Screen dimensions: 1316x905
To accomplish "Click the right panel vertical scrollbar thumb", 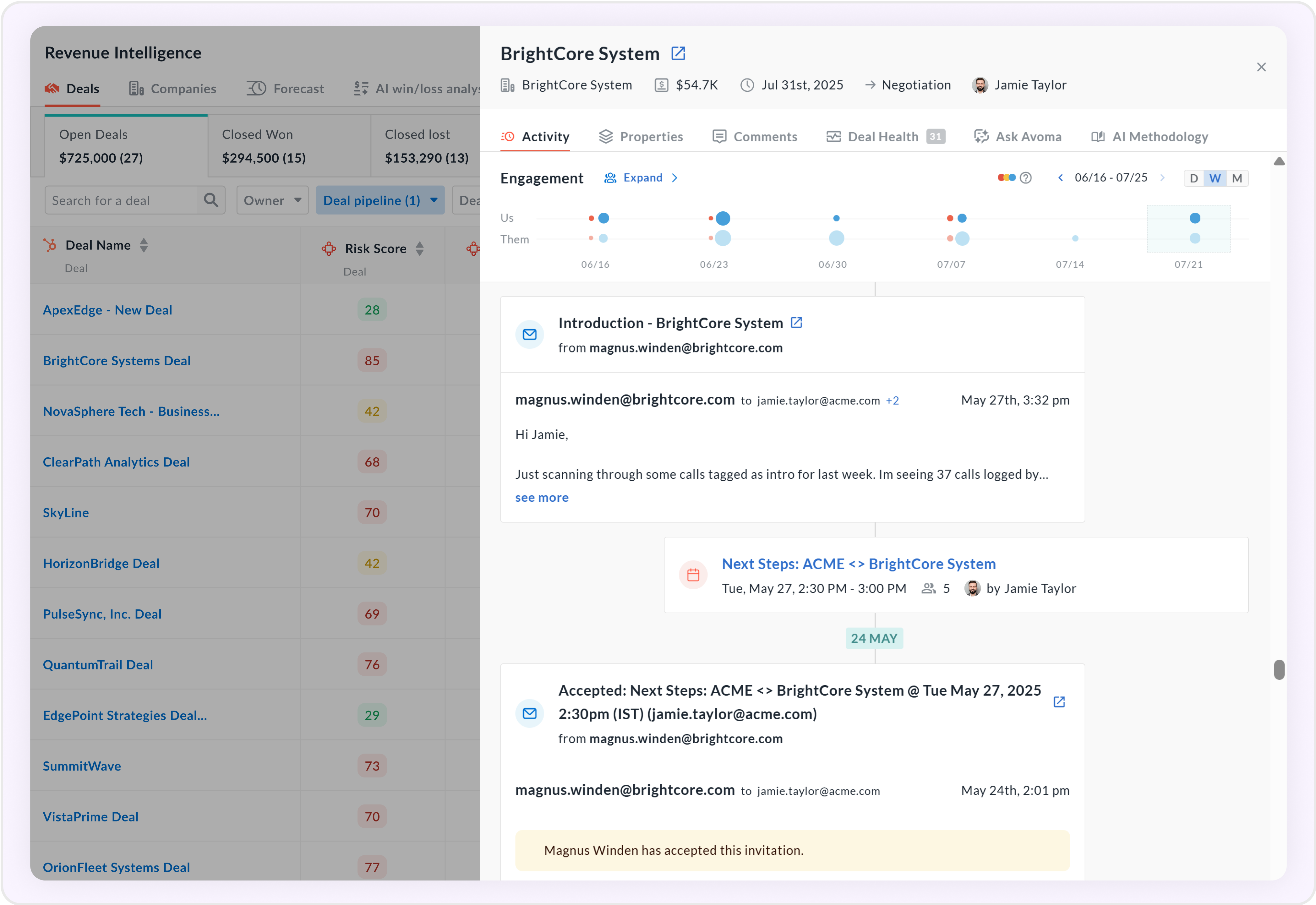I will coord(1279,670).
